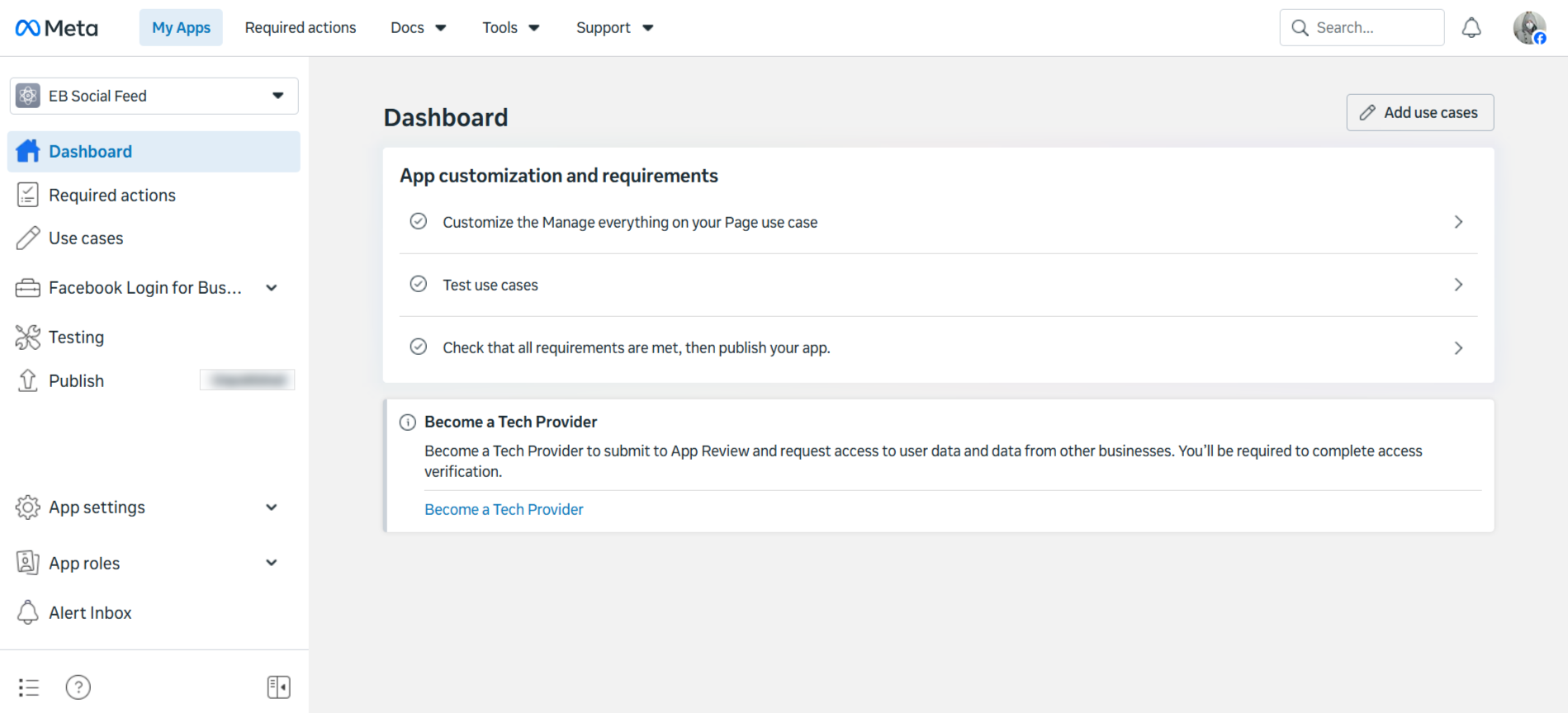The height and width of the screenshot is (713, 1568).
Task: Click the pencil icon in Add use cases
Action: [x=1367, y=112]
